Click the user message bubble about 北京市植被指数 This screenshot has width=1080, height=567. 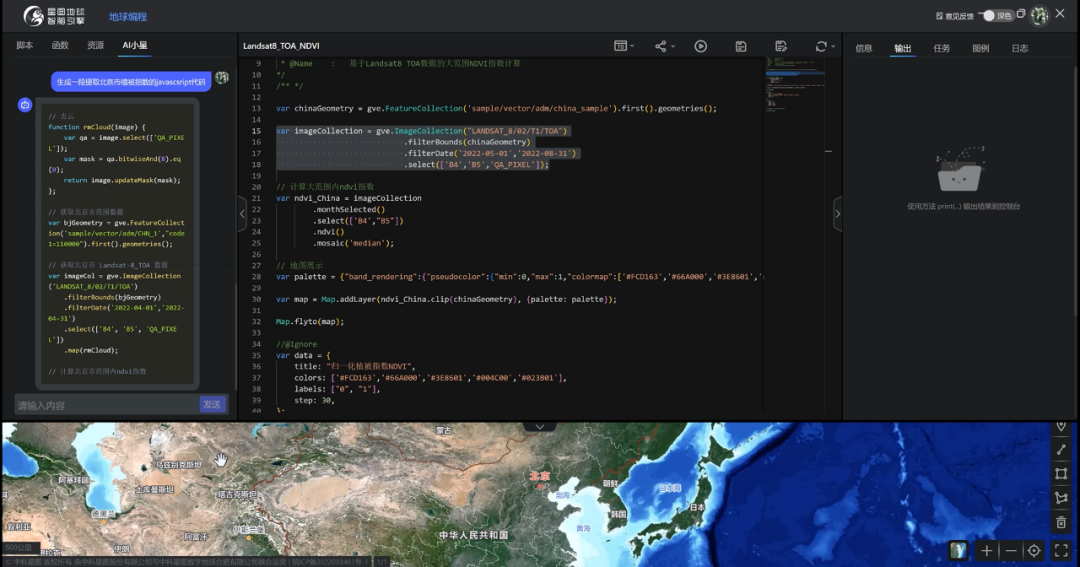tap(131, 81)
